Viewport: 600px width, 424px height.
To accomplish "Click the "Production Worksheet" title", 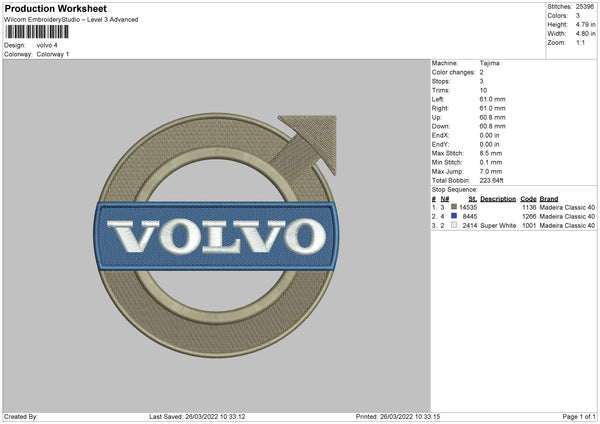I will (56, 8).
